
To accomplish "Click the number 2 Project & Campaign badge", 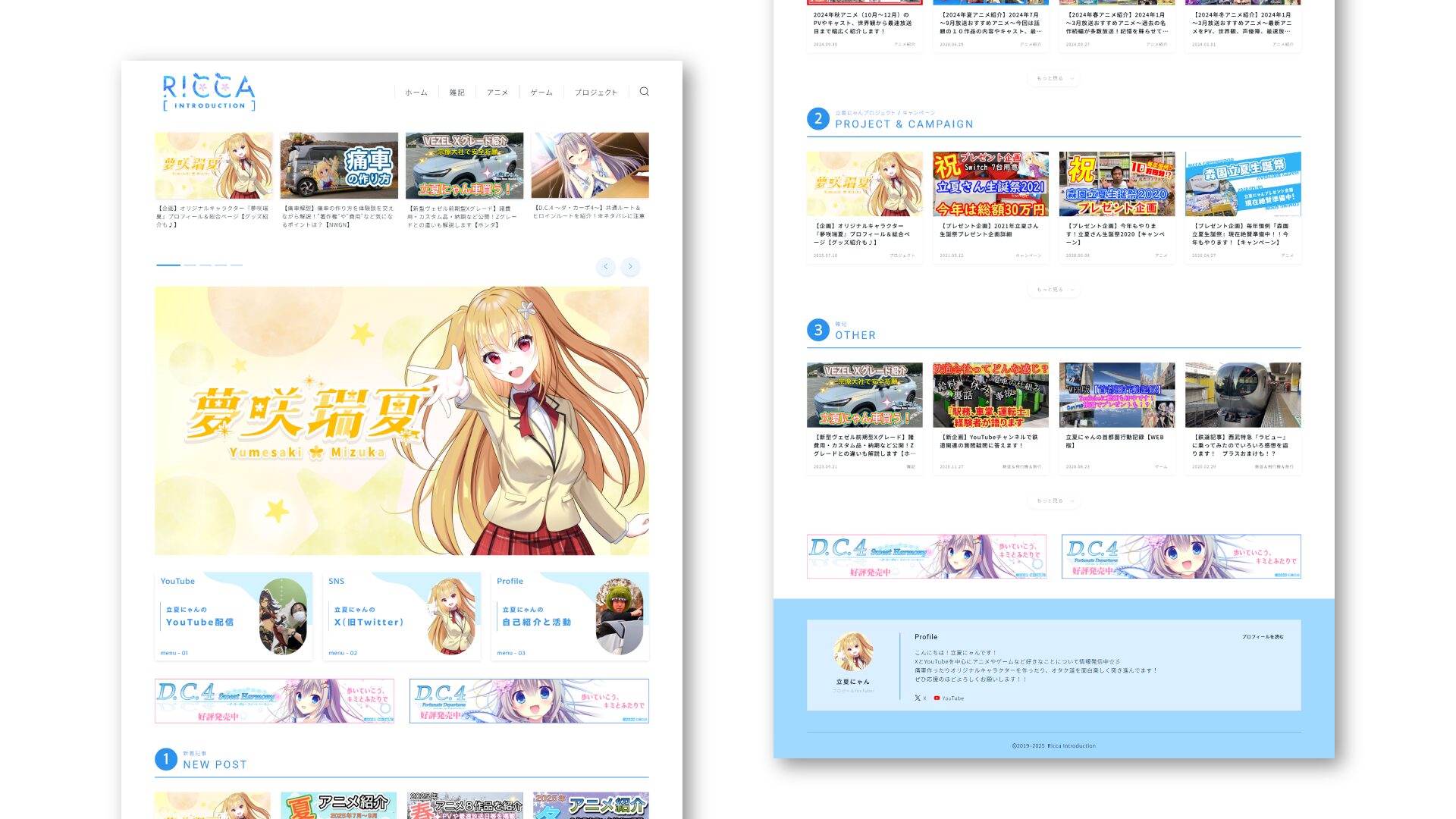I will pos(817,119).
